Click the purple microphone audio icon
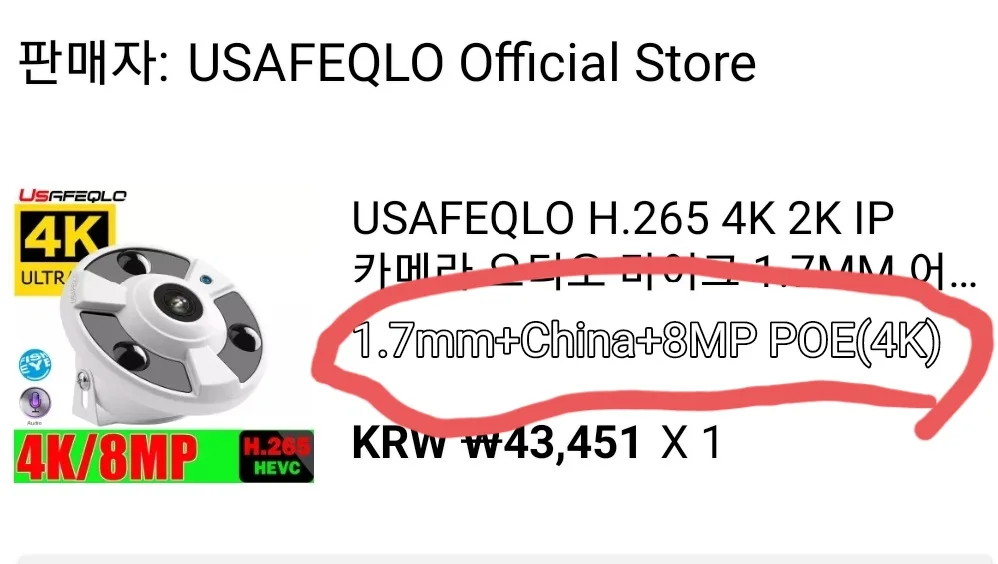Image resolution: width=998 pixels, height=564 pixels. (35, 403)
